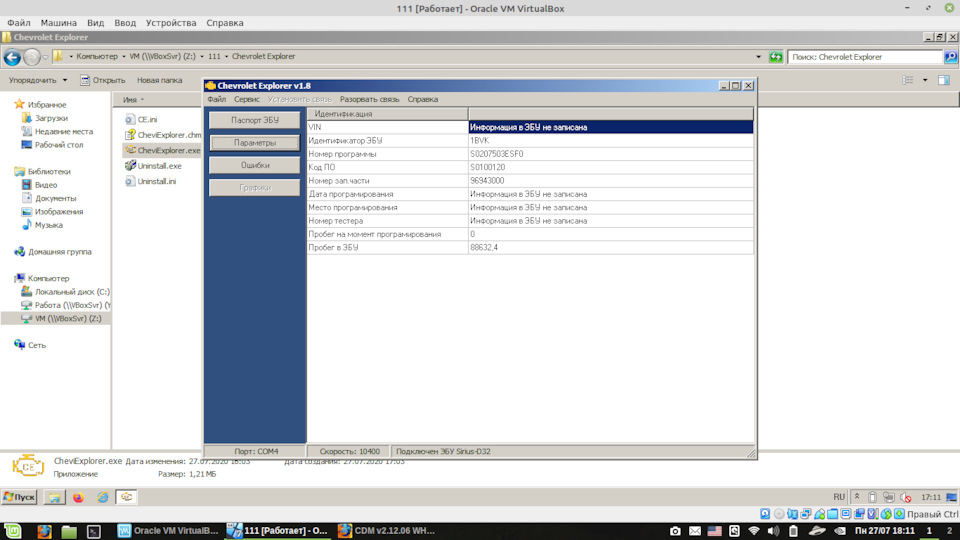The width and height of the screenshot is (960, 540).
Task: Open Справка menu in Chevrolet Explorer v1.8
Action: [422, 99]
